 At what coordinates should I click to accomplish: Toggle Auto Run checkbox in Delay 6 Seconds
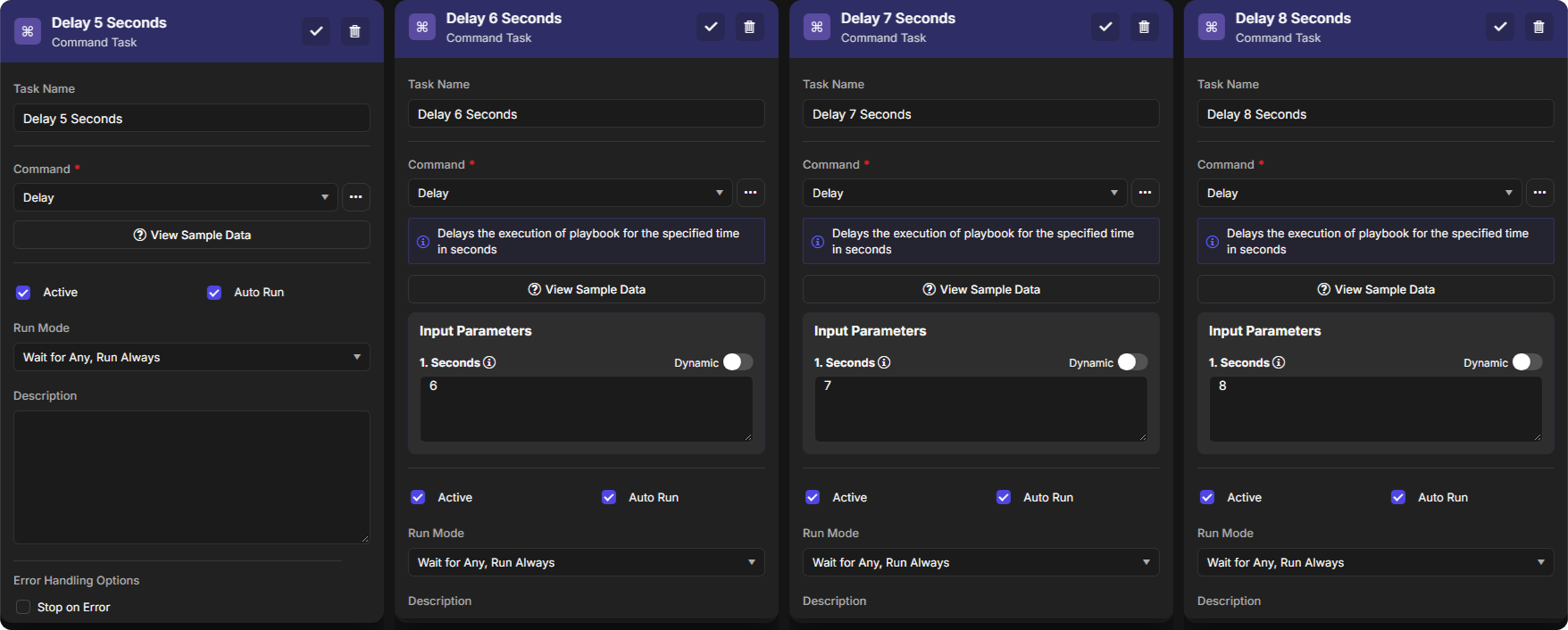pyautogui.click(x=609, y=497)
